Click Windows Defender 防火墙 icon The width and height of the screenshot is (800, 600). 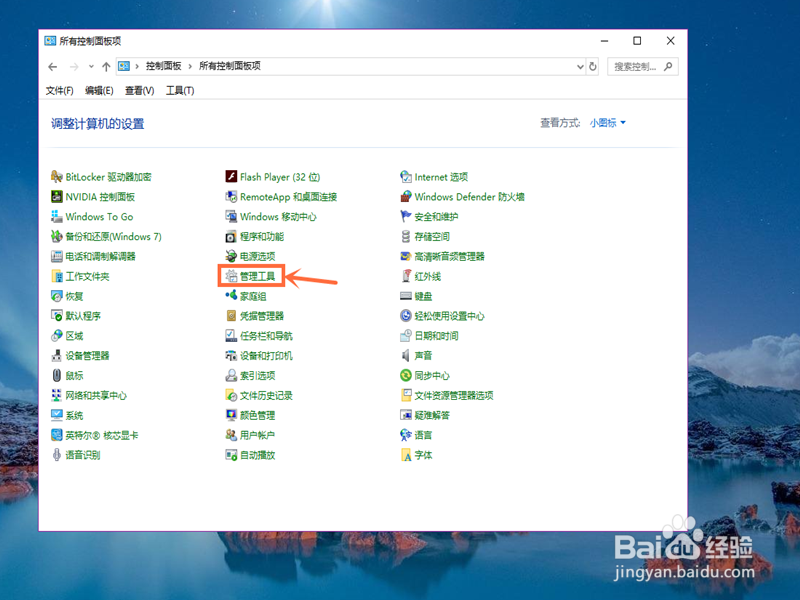406,196
